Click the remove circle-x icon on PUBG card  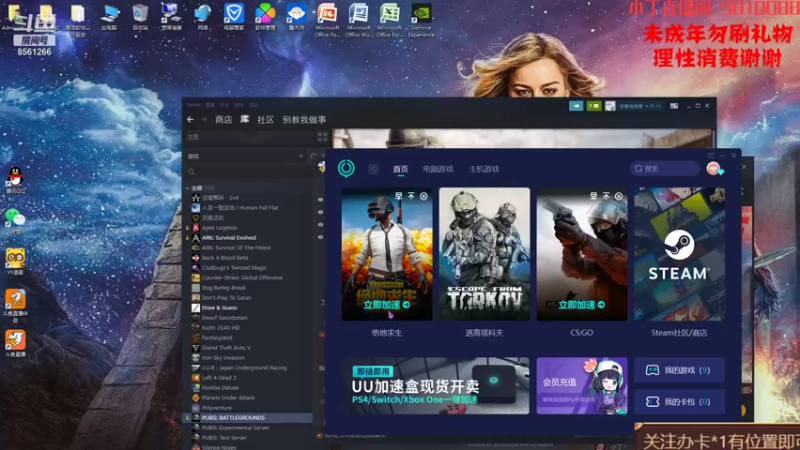pos(423,196)
